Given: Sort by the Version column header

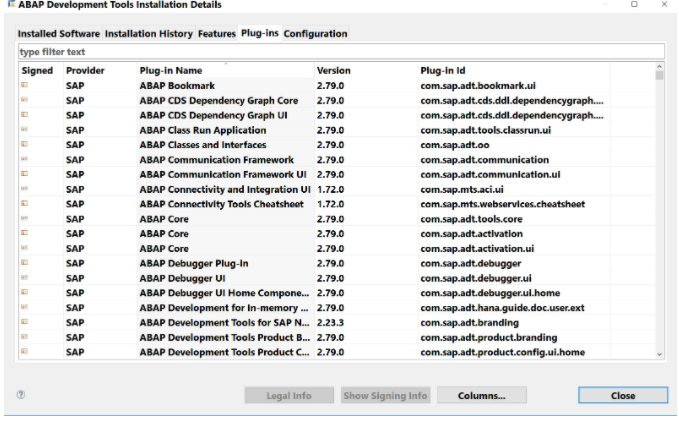Looking at the screenshot, I should [366, 71].
